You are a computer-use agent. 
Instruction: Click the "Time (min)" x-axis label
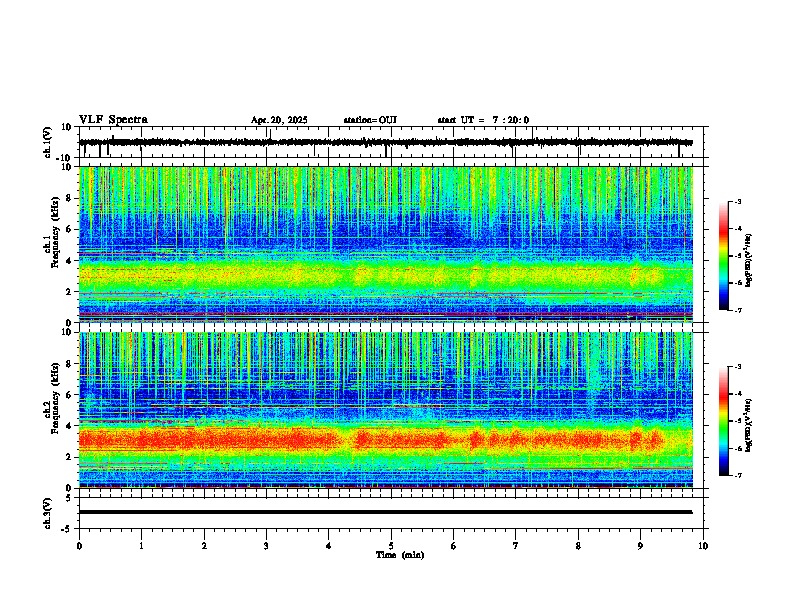point(400,555)
